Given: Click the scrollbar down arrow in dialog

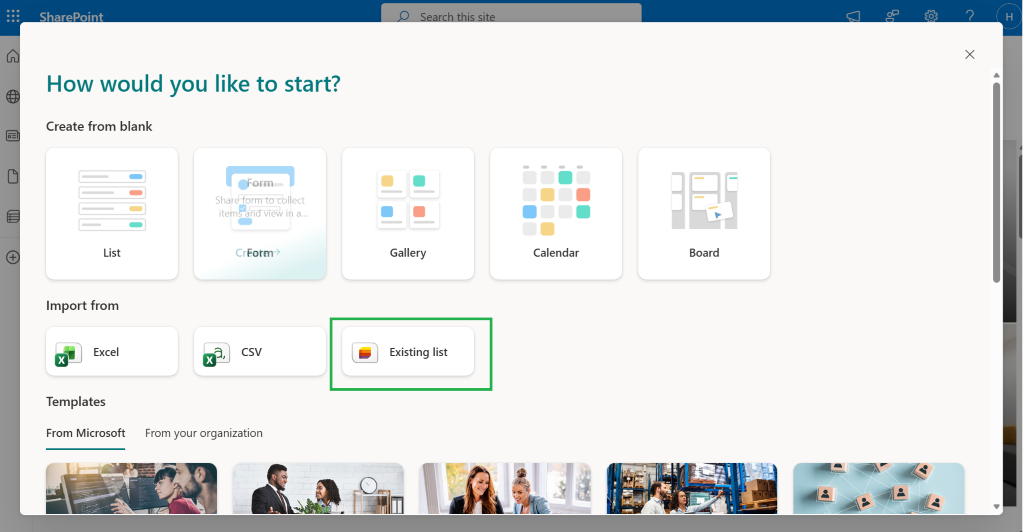Looking at the screenshot, I should (997, 507).
